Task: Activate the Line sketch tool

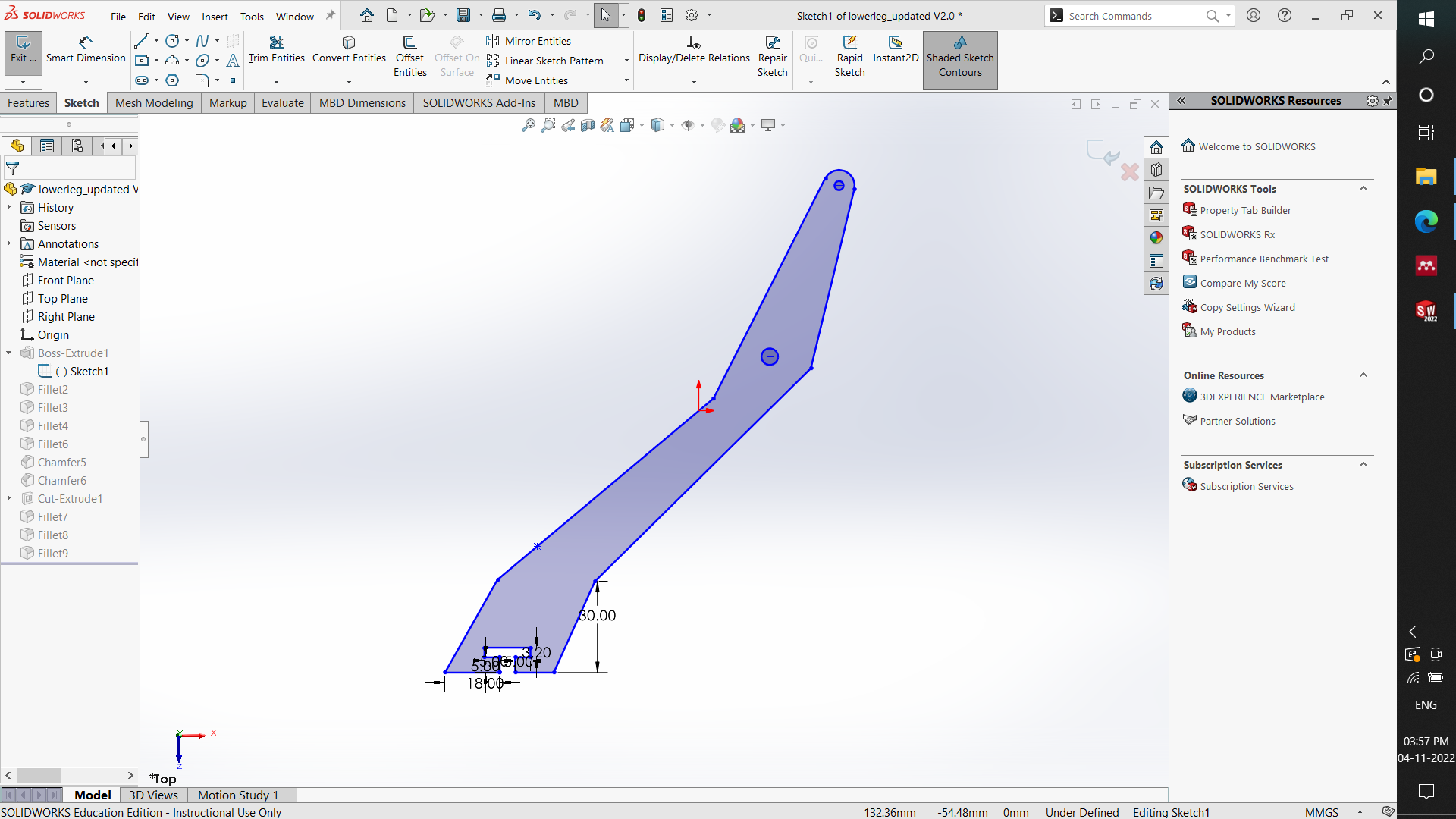Action: [x=142, y=41]
